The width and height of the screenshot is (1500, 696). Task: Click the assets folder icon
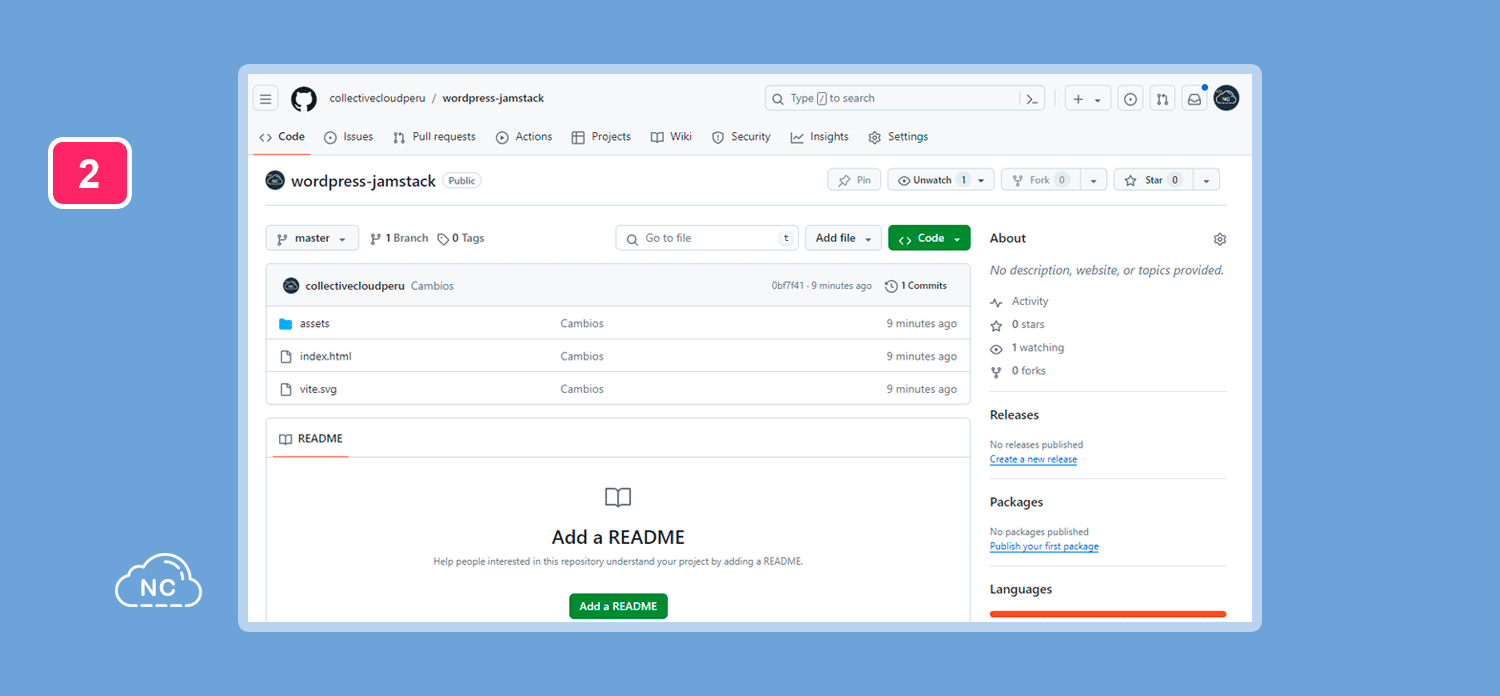click(286, 324)
